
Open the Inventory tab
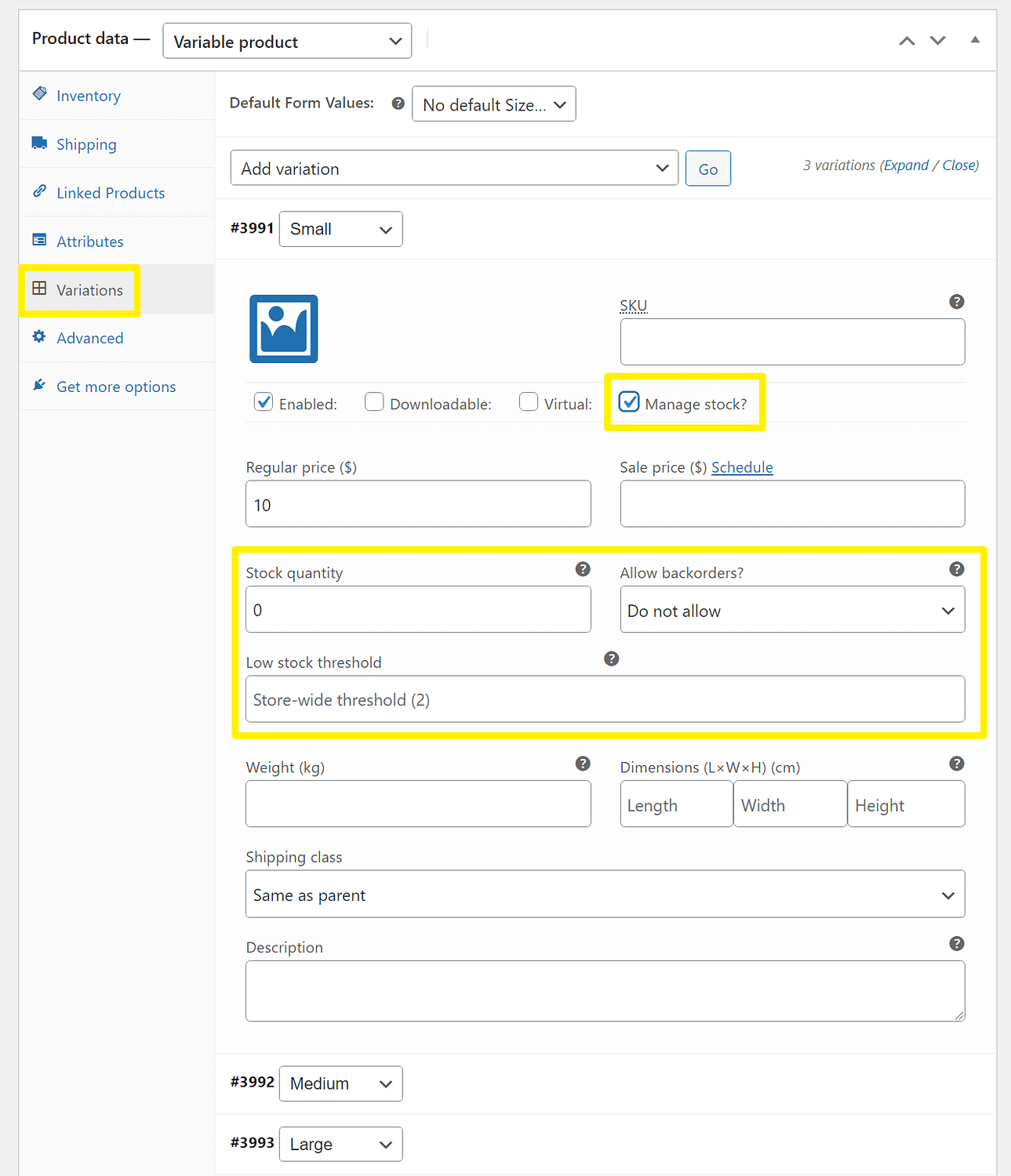point(117,96)
